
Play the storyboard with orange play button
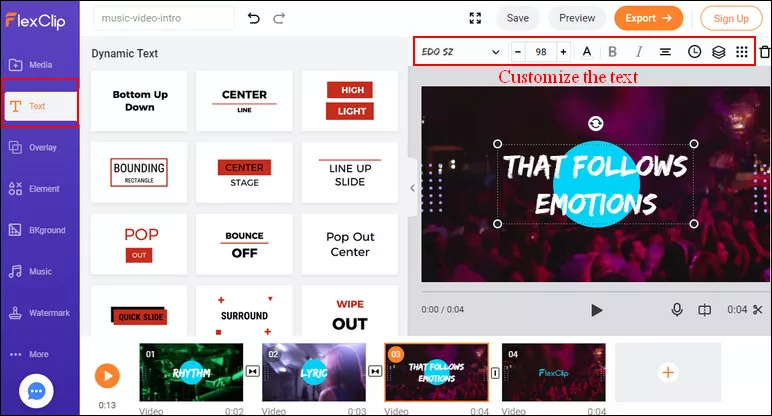point(107,376)
